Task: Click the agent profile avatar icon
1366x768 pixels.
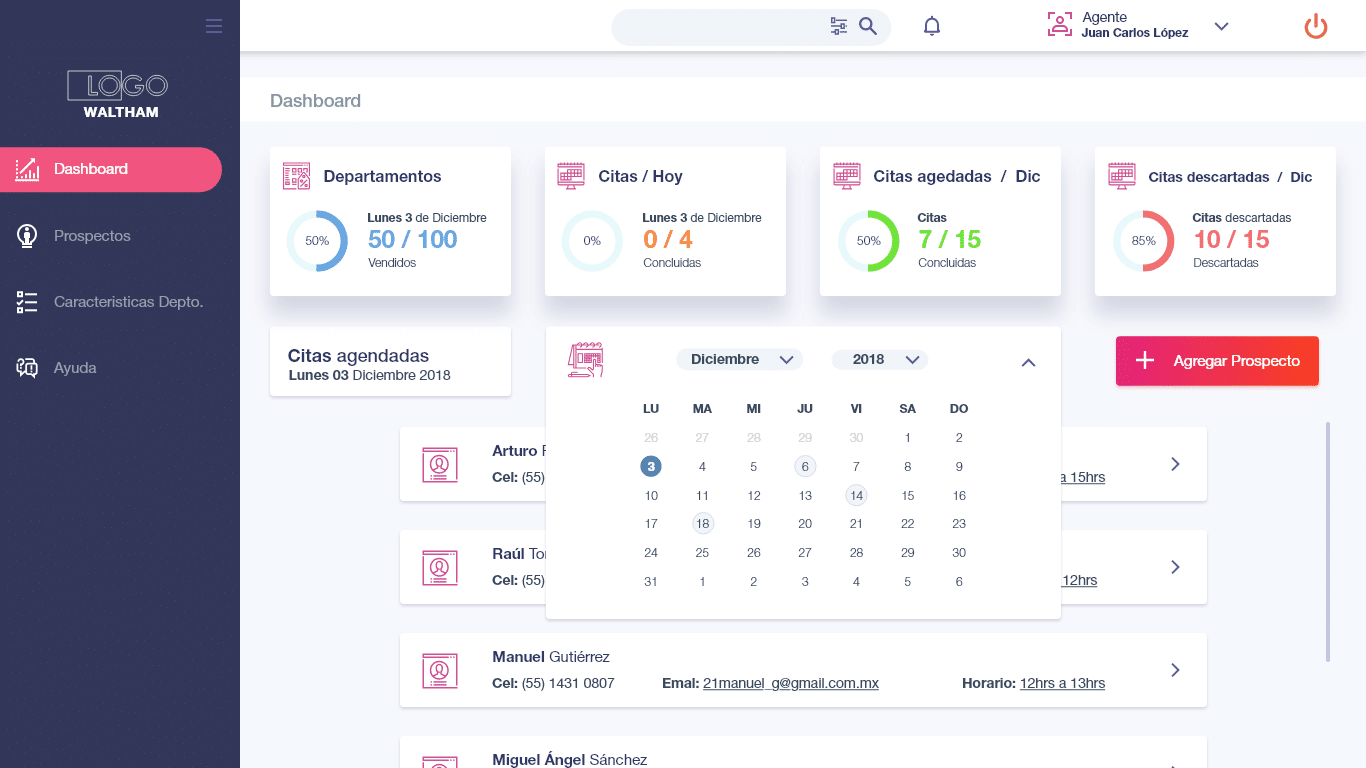Action: click(x=1059, y=25)
